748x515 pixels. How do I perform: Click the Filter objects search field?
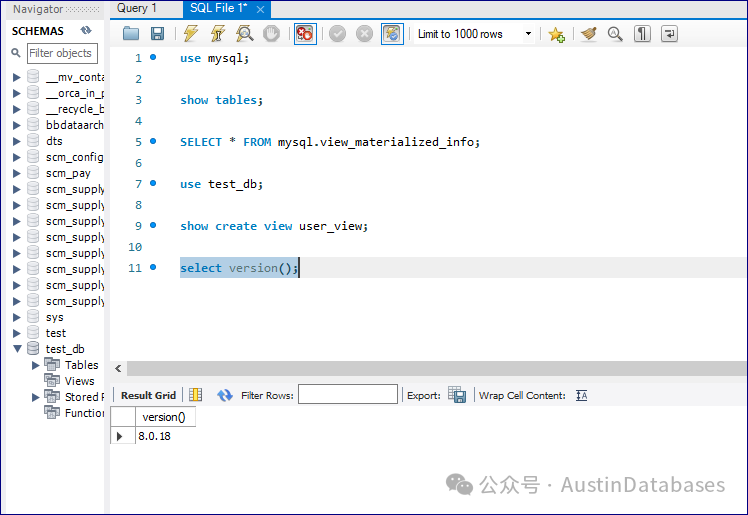[62, 53]
